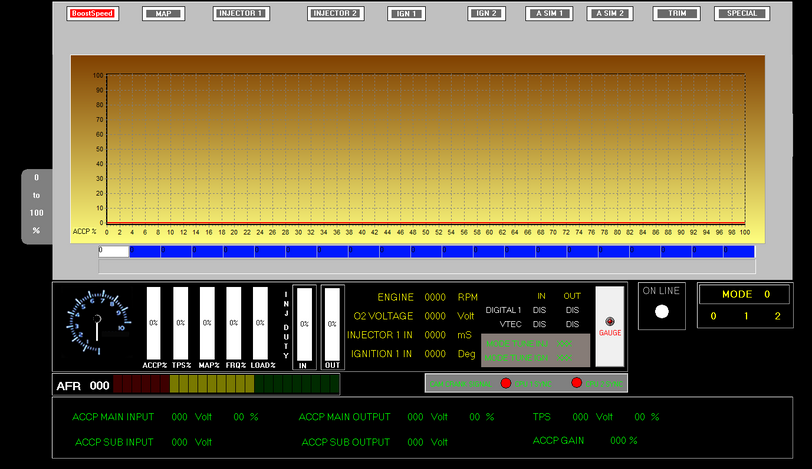This screenshot has height=469, width=812.
Task: Click the red line in the graph
Action: point(426,223)
